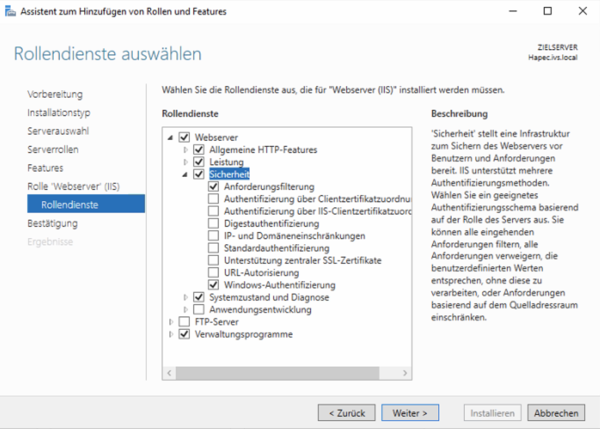
Task: Uncheck the Verwaltungsprogramme checkbox
Action: point(184,334)
